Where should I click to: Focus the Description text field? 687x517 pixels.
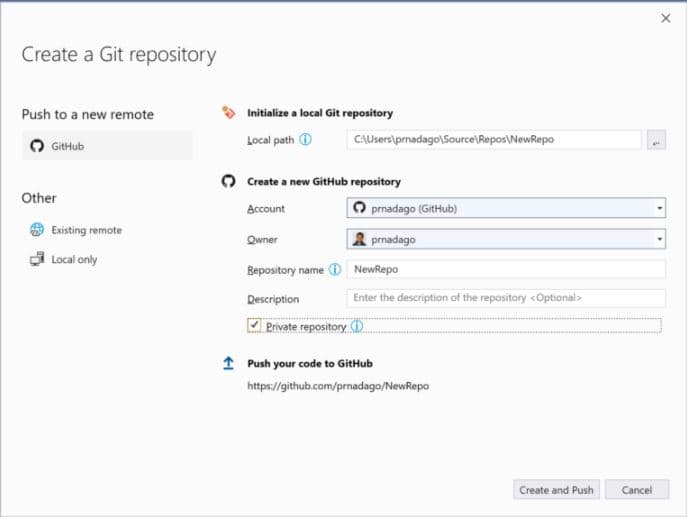tap(505, 298)
